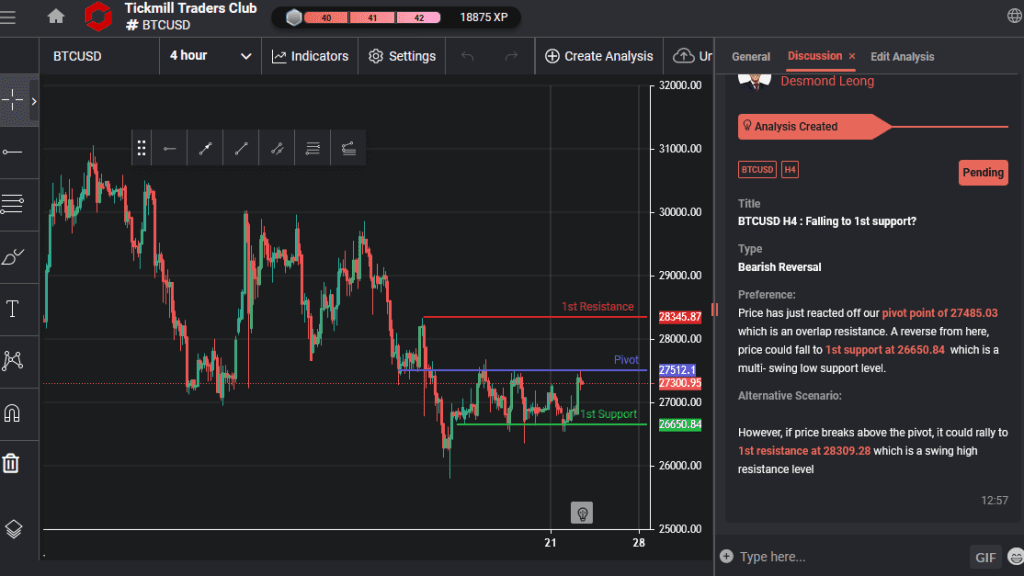This screenshot has width=1024, height=576.
Task: Click the Create Analysis button
Action: pos(598,56)
